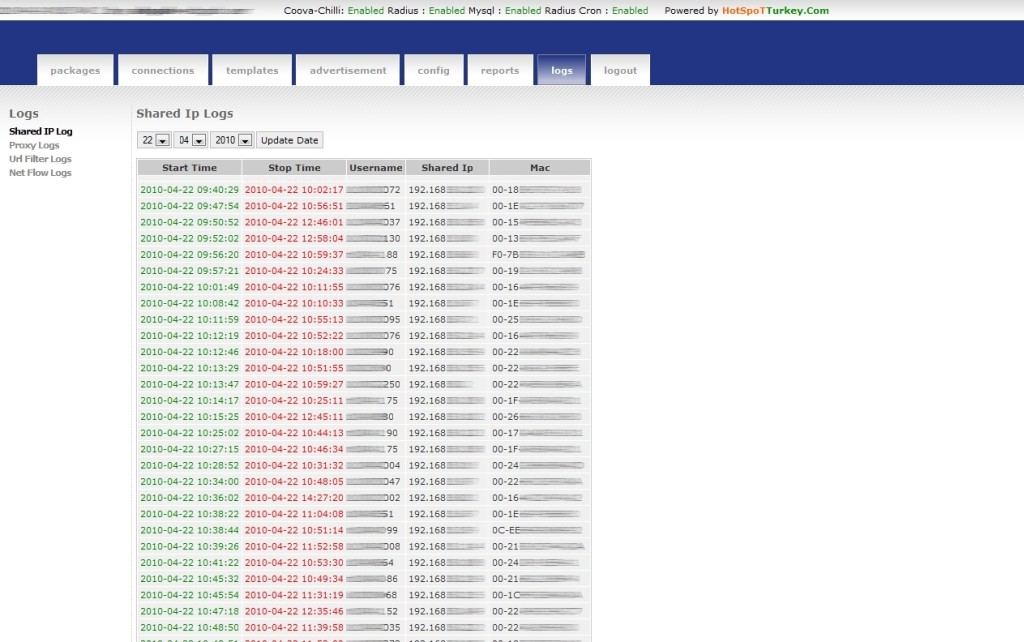Select stop time 2010-04-22 11:52:58

coord(294,546)
